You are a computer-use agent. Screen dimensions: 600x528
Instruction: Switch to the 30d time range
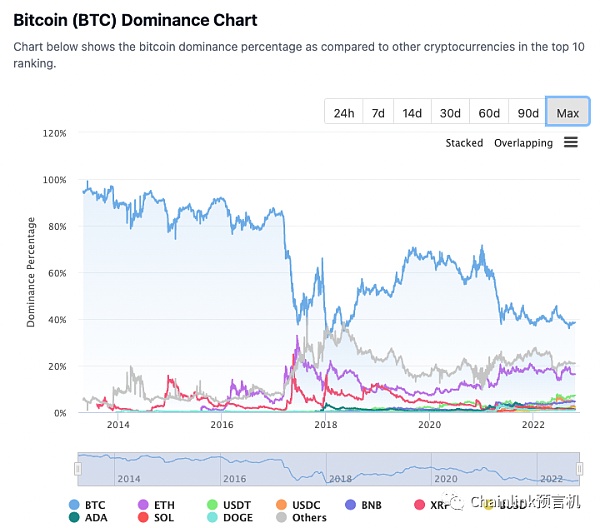pyautogui.click(x=450, y=113)
